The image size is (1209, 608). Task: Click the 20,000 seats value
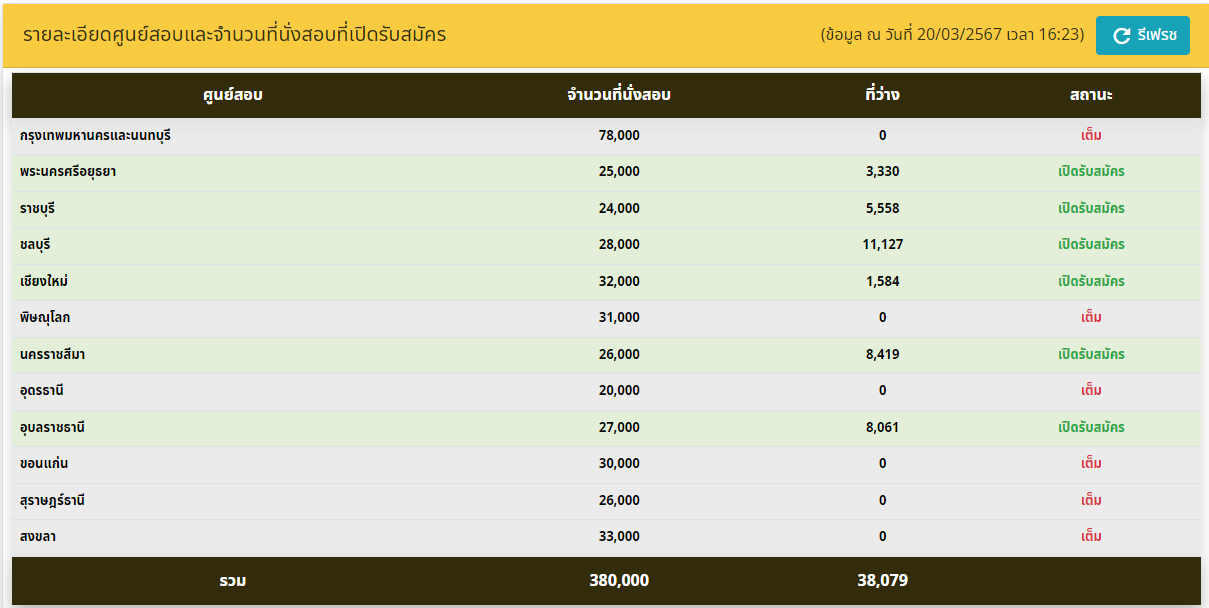coord(619,390)
